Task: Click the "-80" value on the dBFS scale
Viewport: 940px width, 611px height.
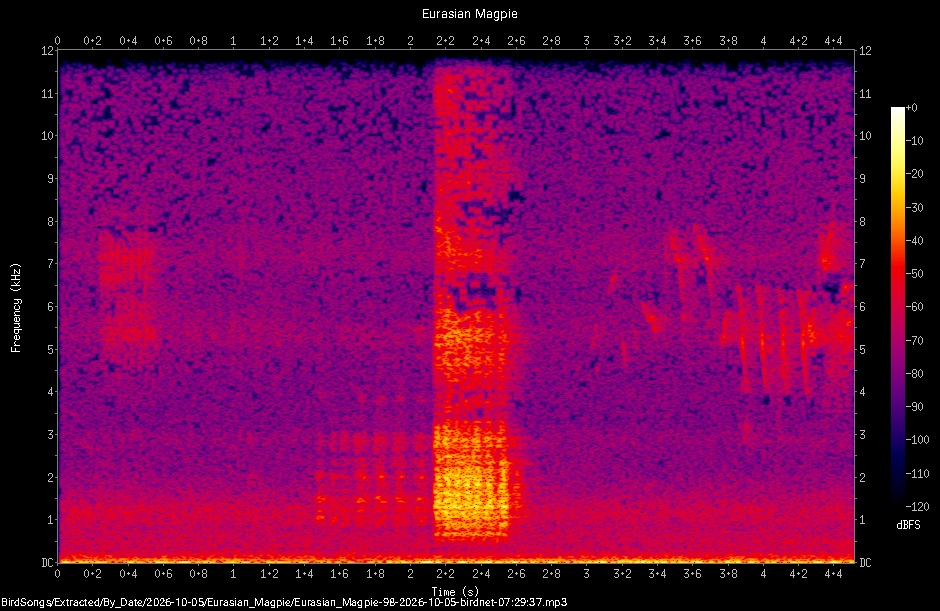Action: coord(914,374)
